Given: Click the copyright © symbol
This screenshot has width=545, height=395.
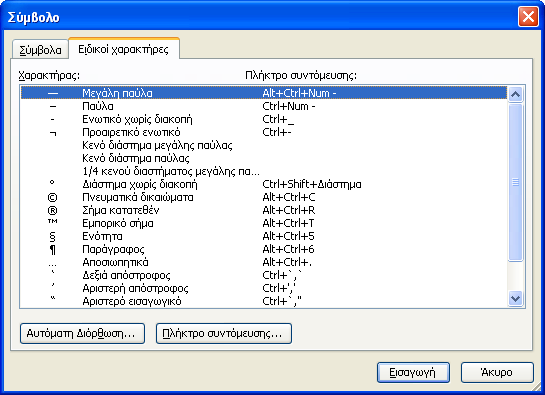Looking at the screenshot, I should pyautogui.click(x=52, y=198).
